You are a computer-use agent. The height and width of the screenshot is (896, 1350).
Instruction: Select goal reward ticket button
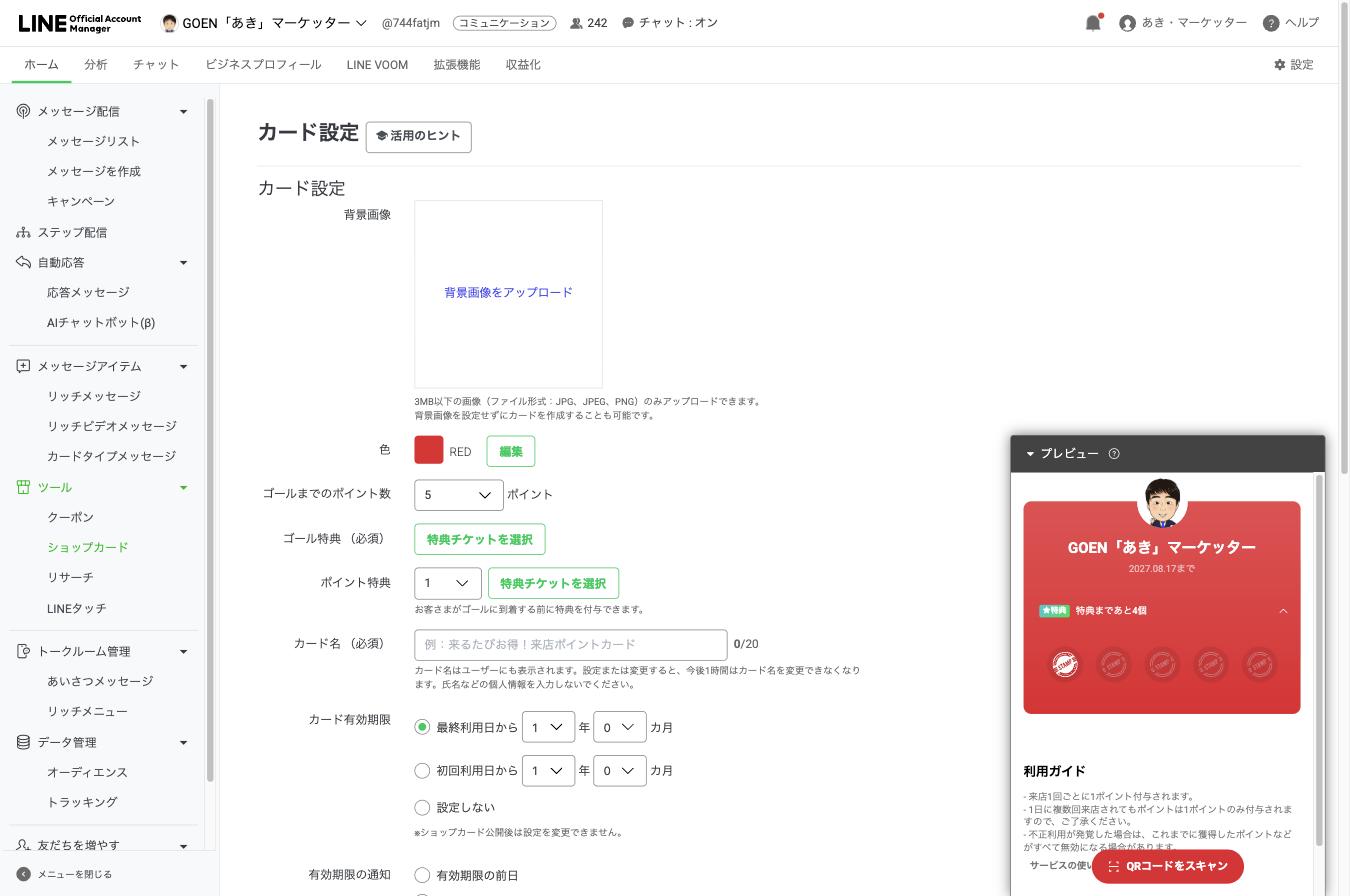tap(480, 539)
